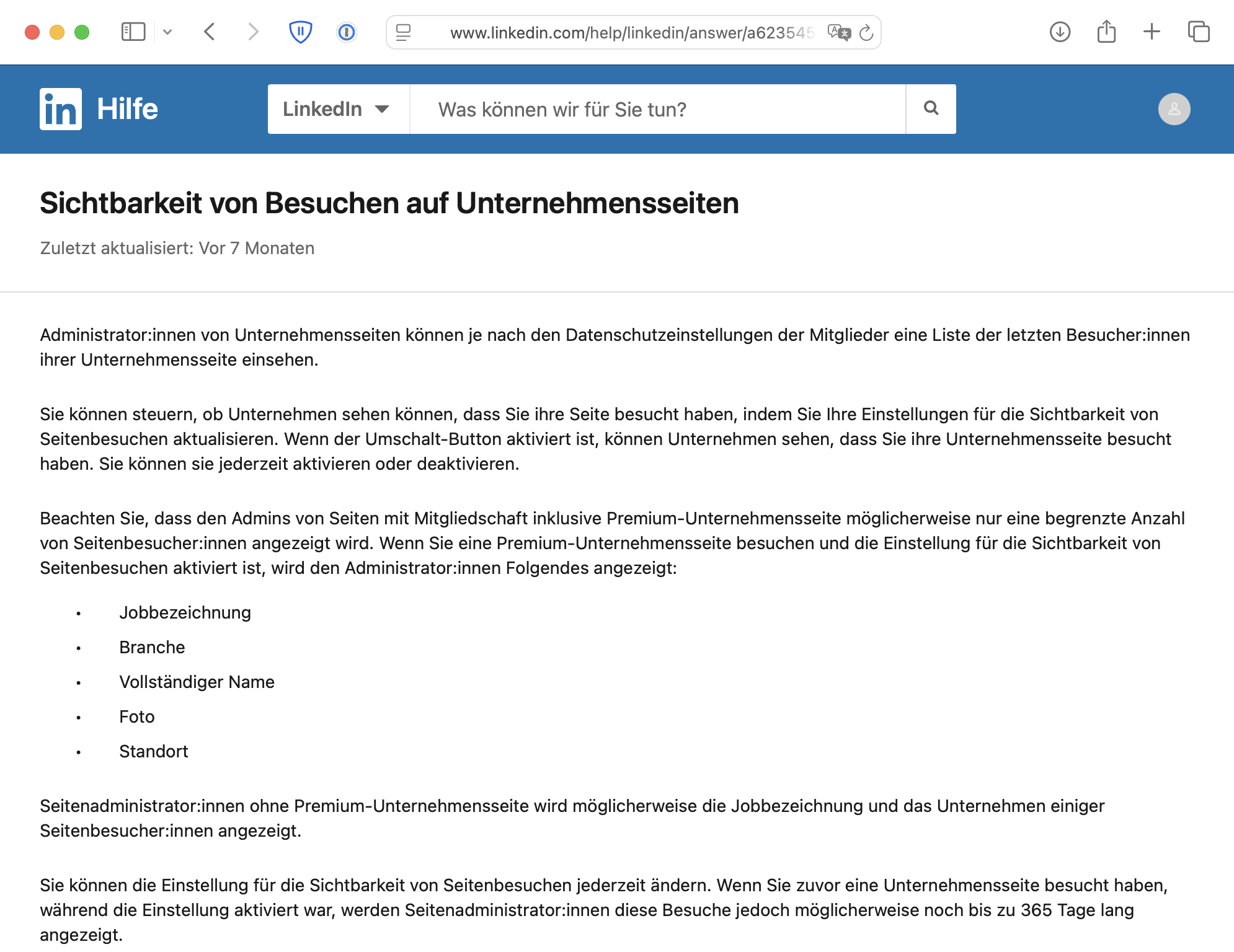Click the translate page icon
The height and width of the screenshot is (952, 1234).
click(838, 32)
